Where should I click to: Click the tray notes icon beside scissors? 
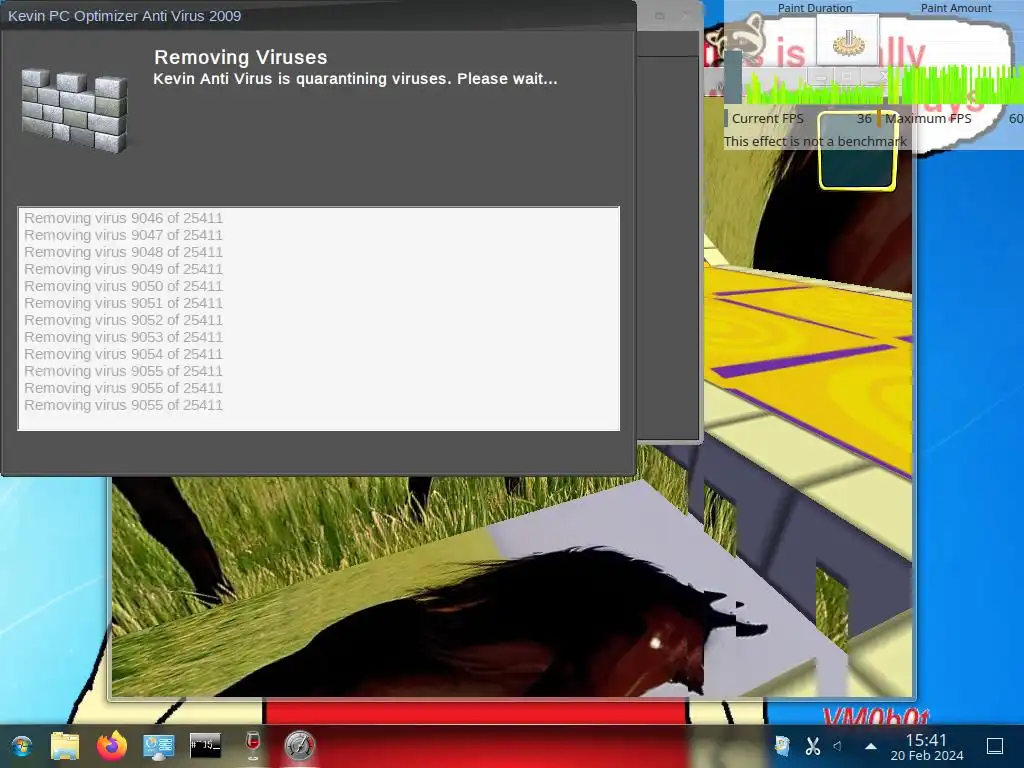pyautogui.click(x=782, y=746)
